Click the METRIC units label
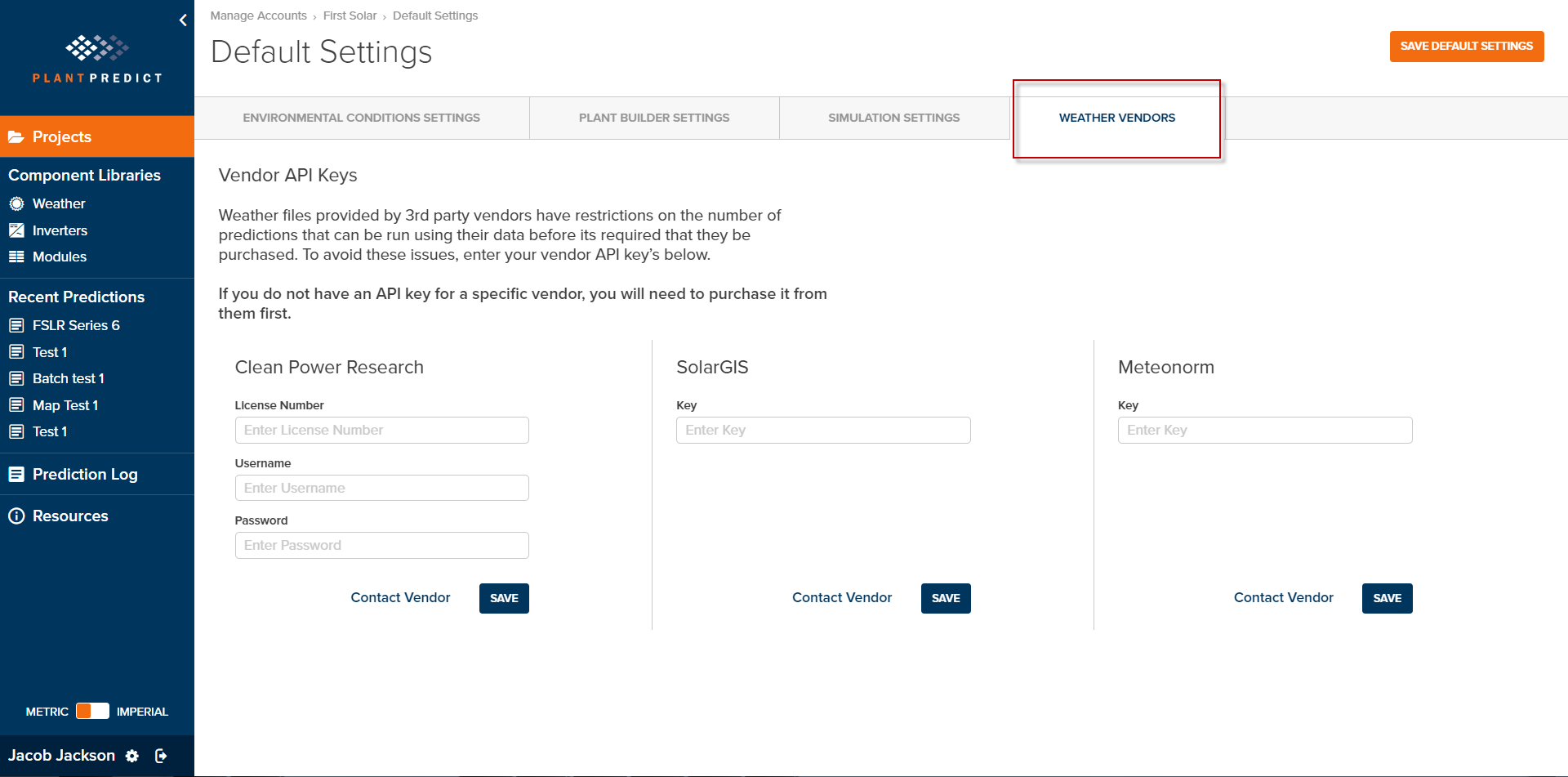 point(47,712)
